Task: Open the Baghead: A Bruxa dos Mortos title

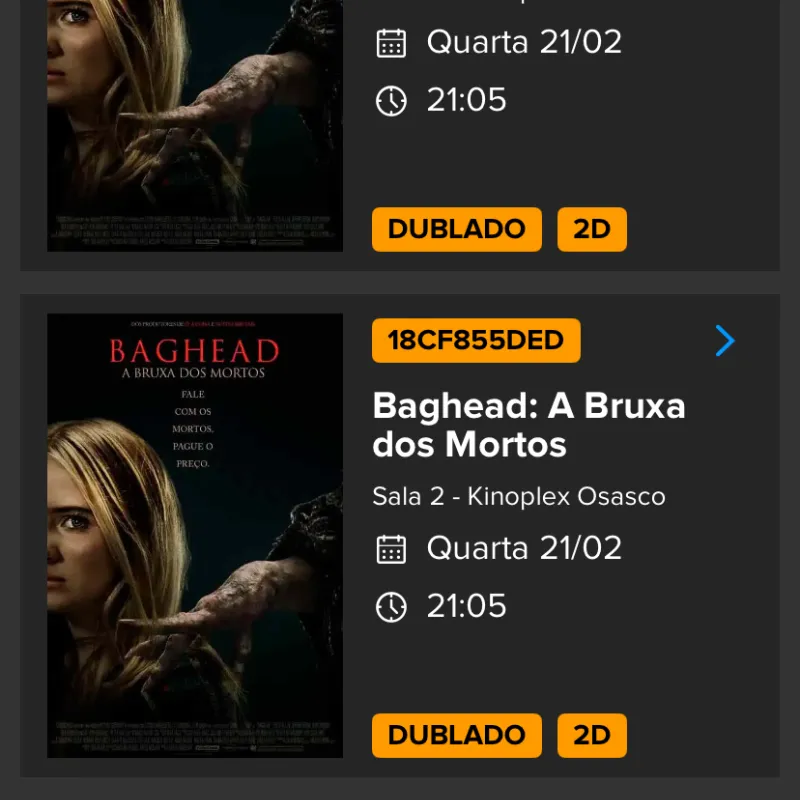Action: pos(529,425)
